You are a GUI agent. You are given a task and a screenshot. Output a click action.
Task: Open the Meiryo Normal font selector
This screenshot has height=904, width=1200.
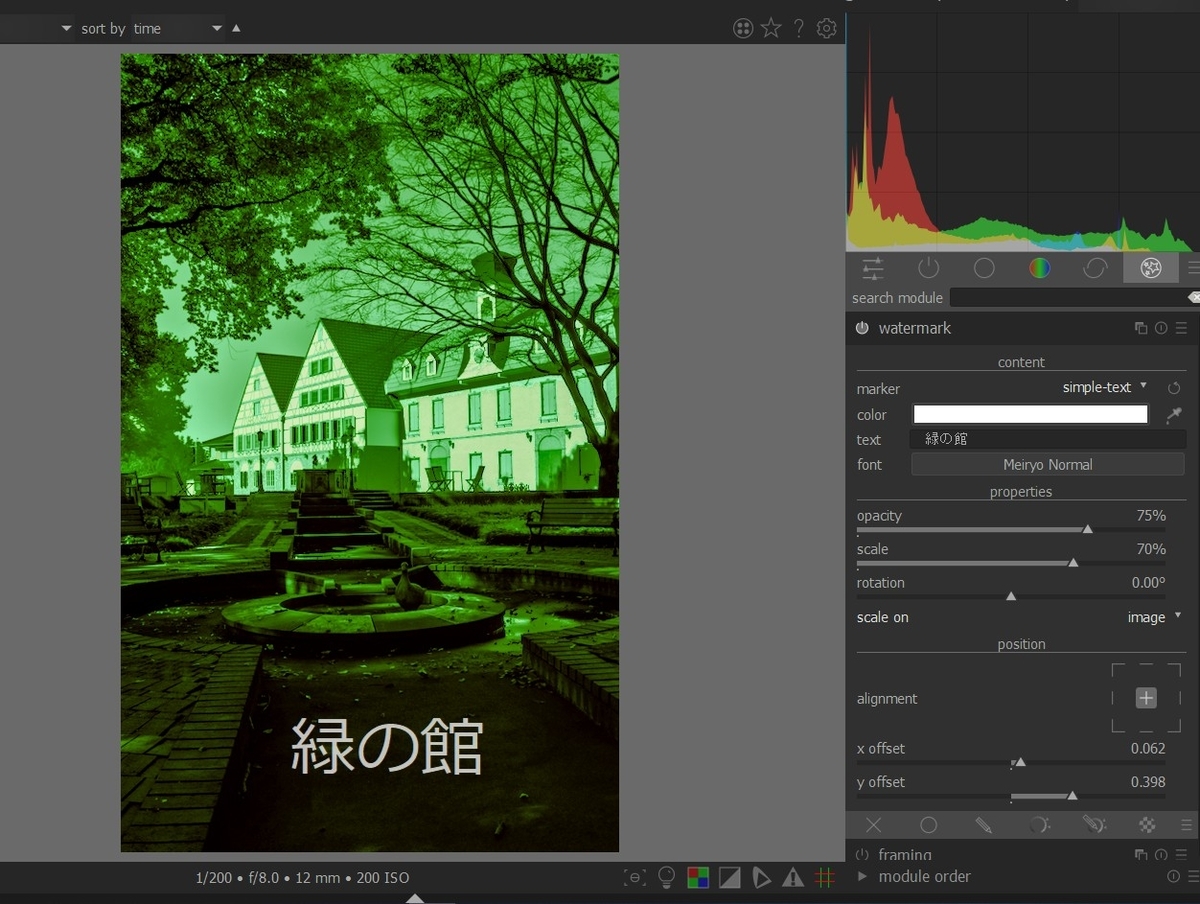[1048, 464]
